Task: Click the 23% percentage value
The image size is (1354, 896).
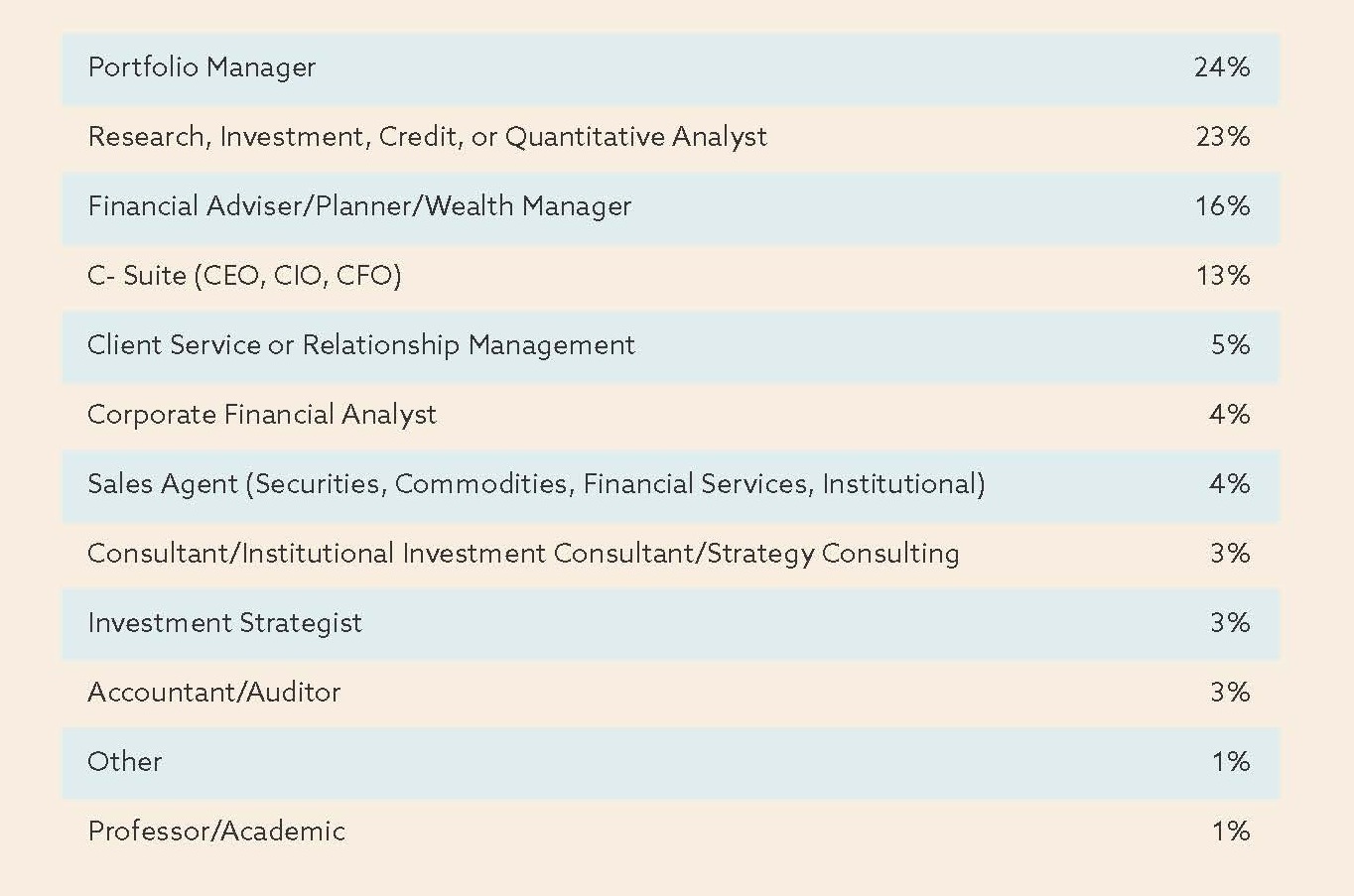Action: pyautogui.click(x=1222, y=137)
